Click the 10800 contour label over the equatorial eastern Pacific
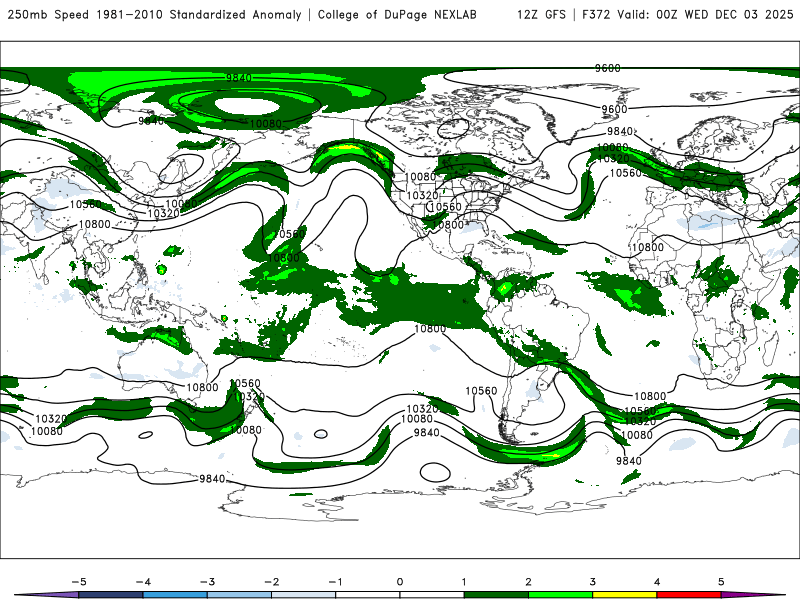The height and width of the screenshot is (600, 800). (x=430, y=329)
